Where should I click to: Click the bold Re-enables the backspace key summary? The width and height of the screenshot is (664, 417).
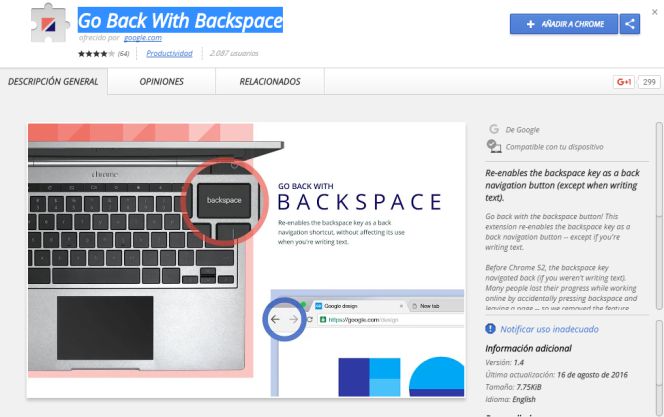click(562, 185)
